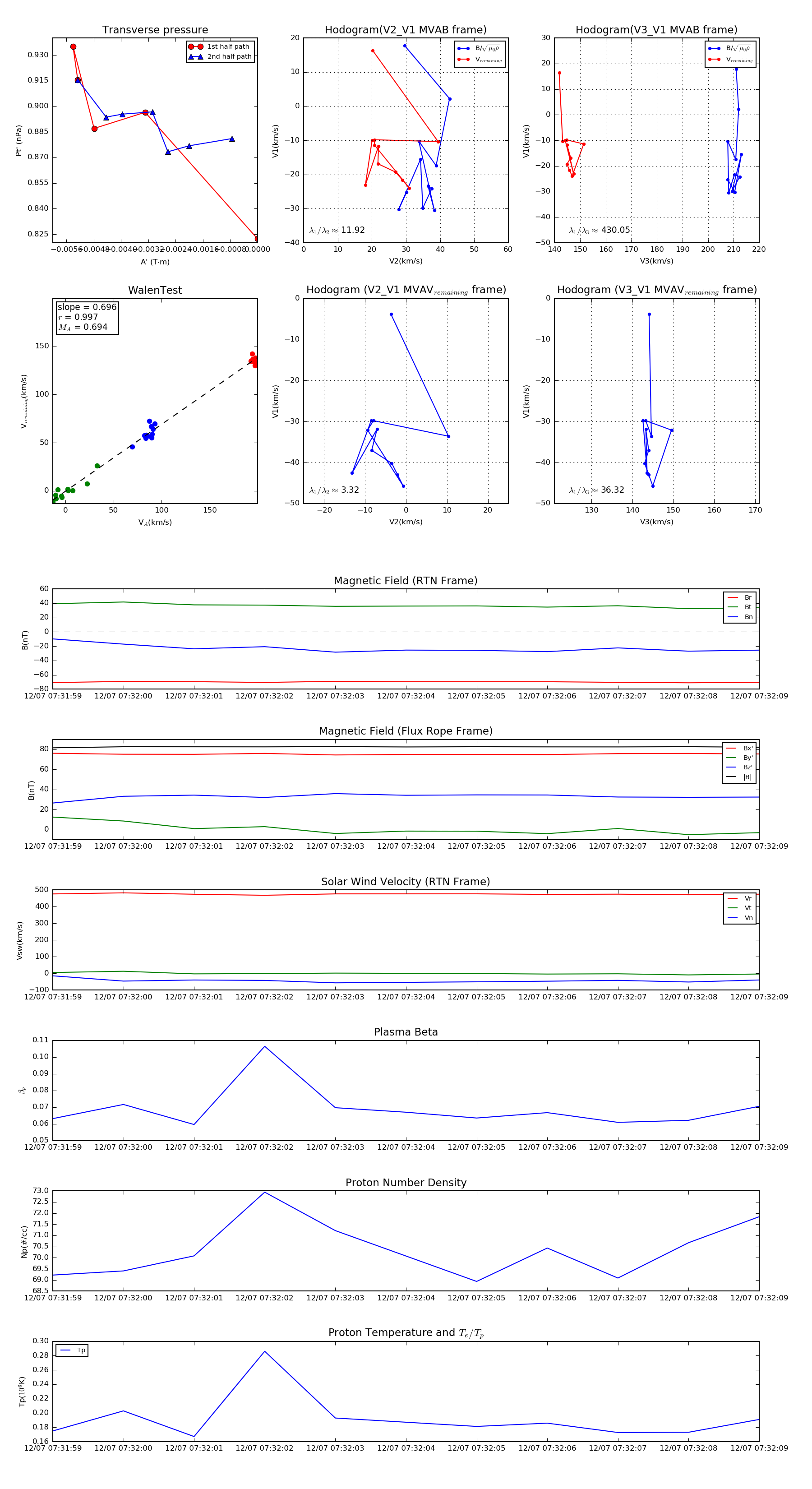Click the 'slope = 0.696' text
Image resolution: width=812 pixels, height=1489 pixels.
click(x=87, y=307)
